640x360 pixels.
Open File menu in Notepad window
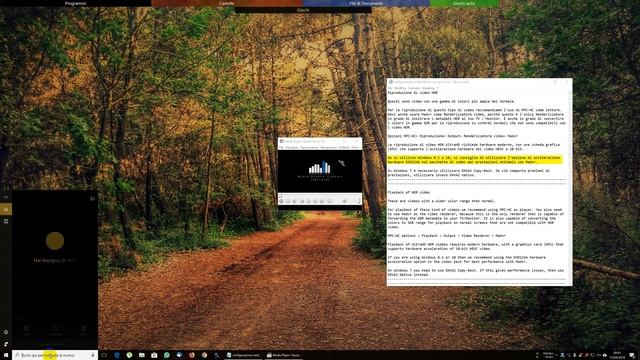[390, 88]
